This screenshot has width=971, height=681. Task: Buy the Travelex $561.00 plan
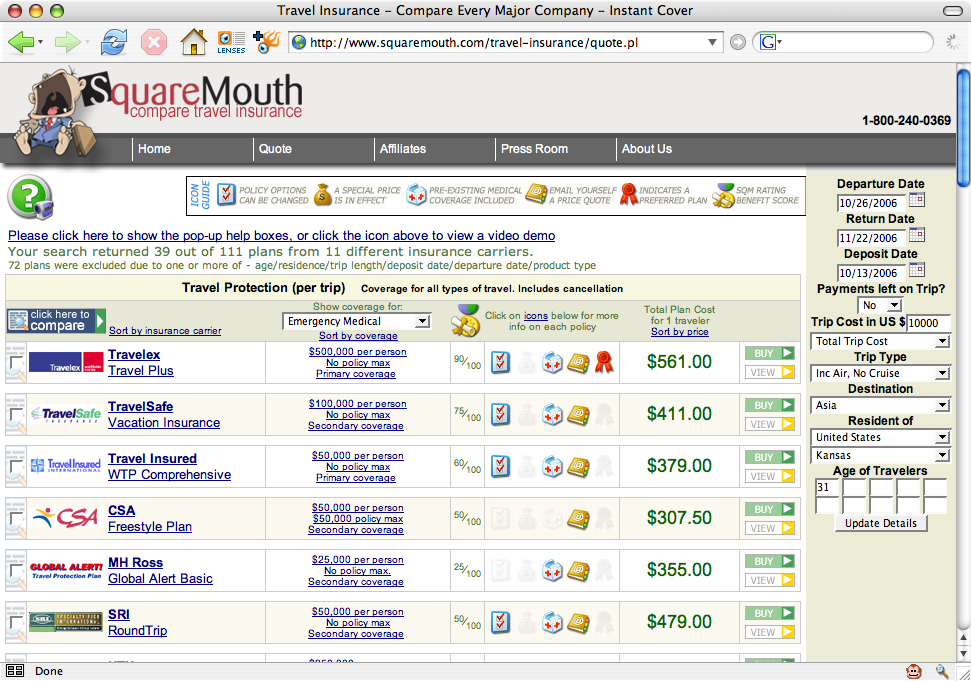click(x=770, y=354)
